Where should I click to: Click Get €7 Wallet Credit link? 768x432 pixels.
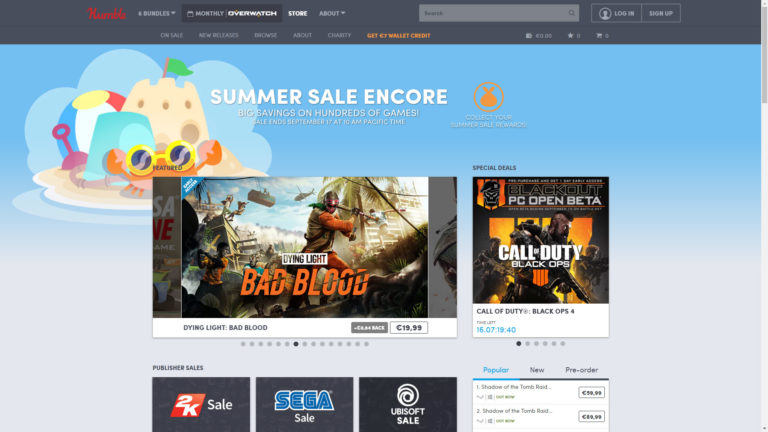tap(399, 35)
